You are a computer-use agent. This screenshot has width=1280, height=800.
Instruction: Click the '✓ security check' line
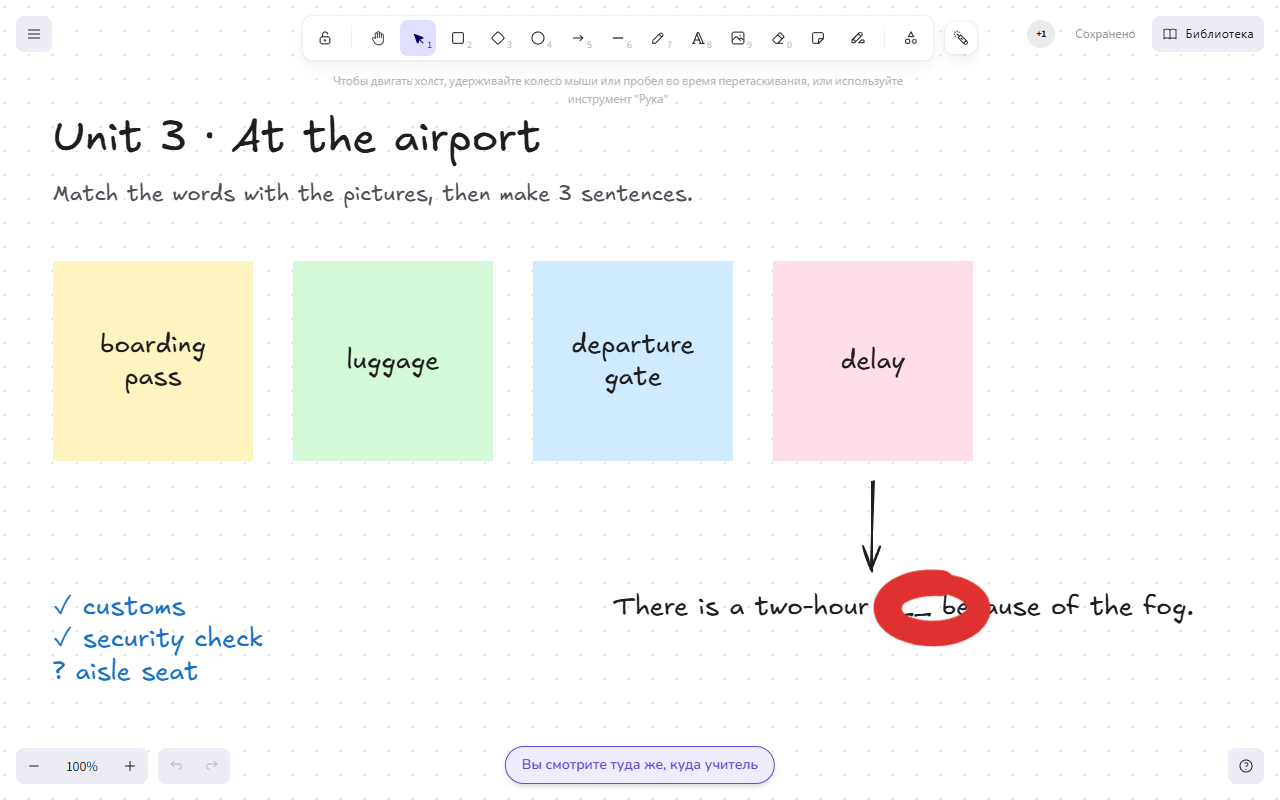tap(158, 639)
